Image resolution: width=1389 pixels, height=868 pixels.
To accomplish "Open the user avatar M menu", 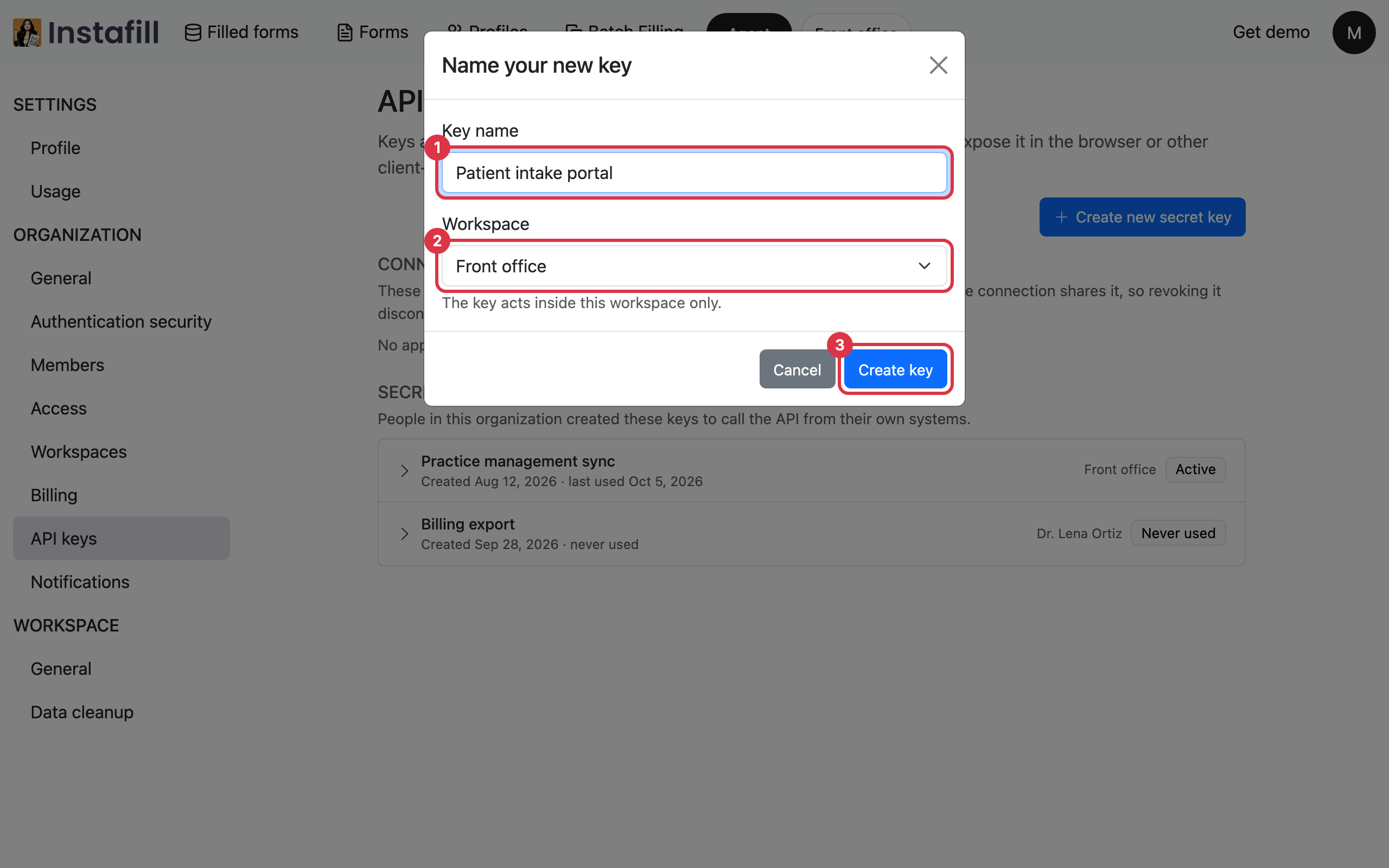I will coord(1353,33).
